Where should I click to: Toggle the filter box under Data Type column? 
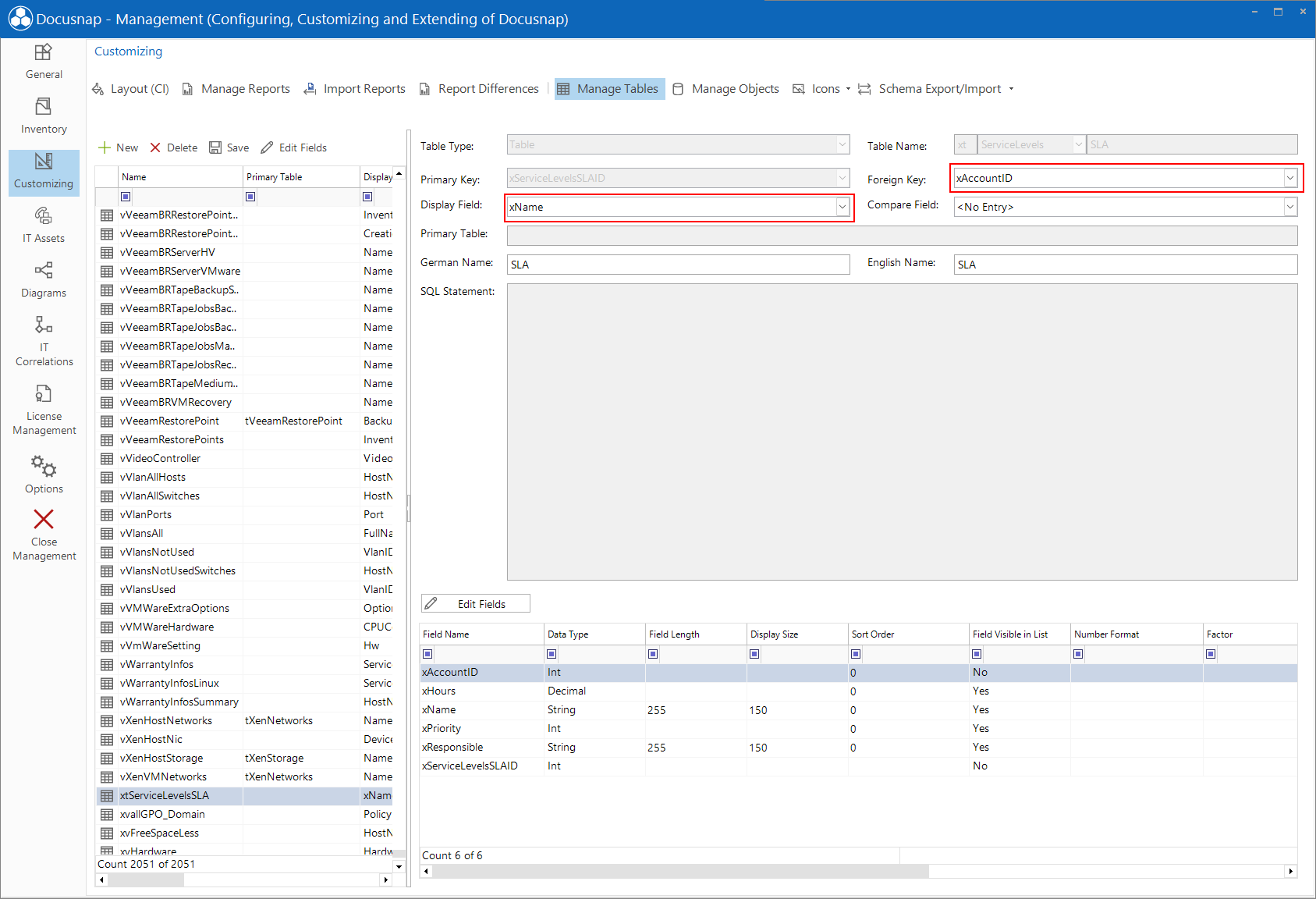[552, 654]
